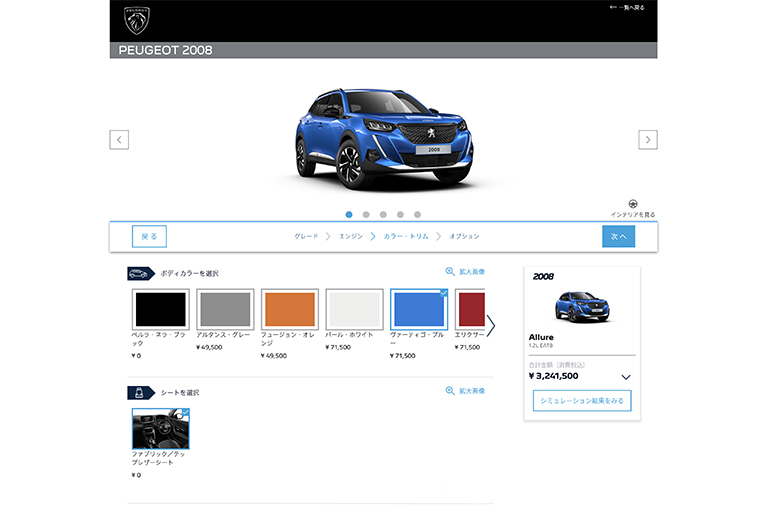The image size is (768, 513).
Task: Choose the blue body colour swatch
Action: tap(419, 309)
